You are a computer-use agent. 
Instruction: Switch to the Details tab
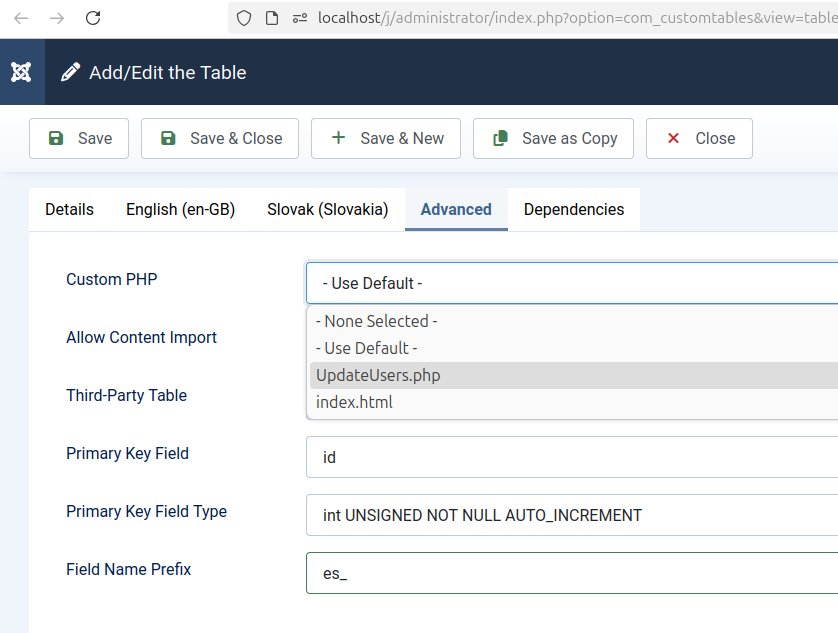(x=69, y=209)
